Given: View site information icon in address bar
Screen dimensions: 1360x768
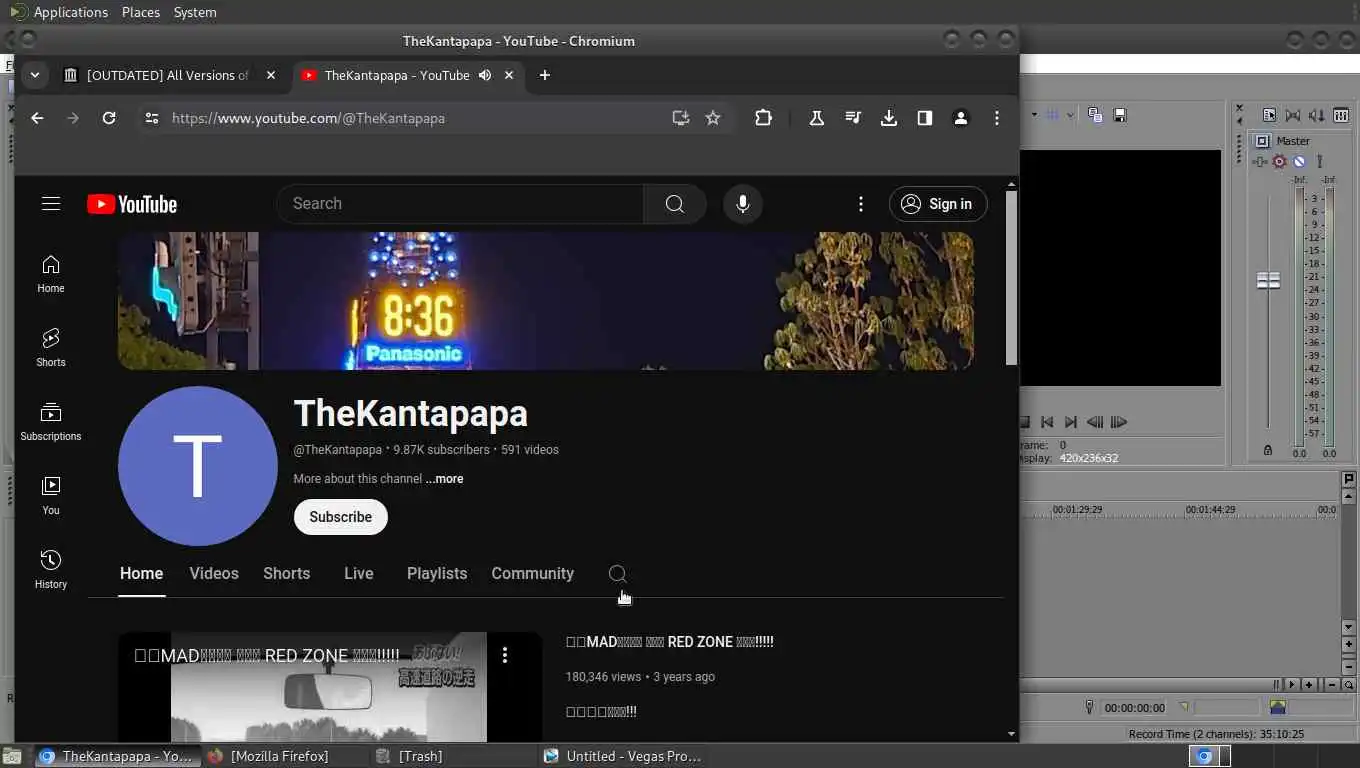Looking at the screenshot, I should point(152,118).
